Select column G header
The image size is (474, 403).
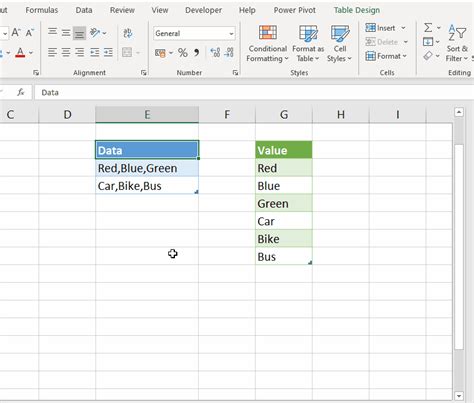coord(284,115)
